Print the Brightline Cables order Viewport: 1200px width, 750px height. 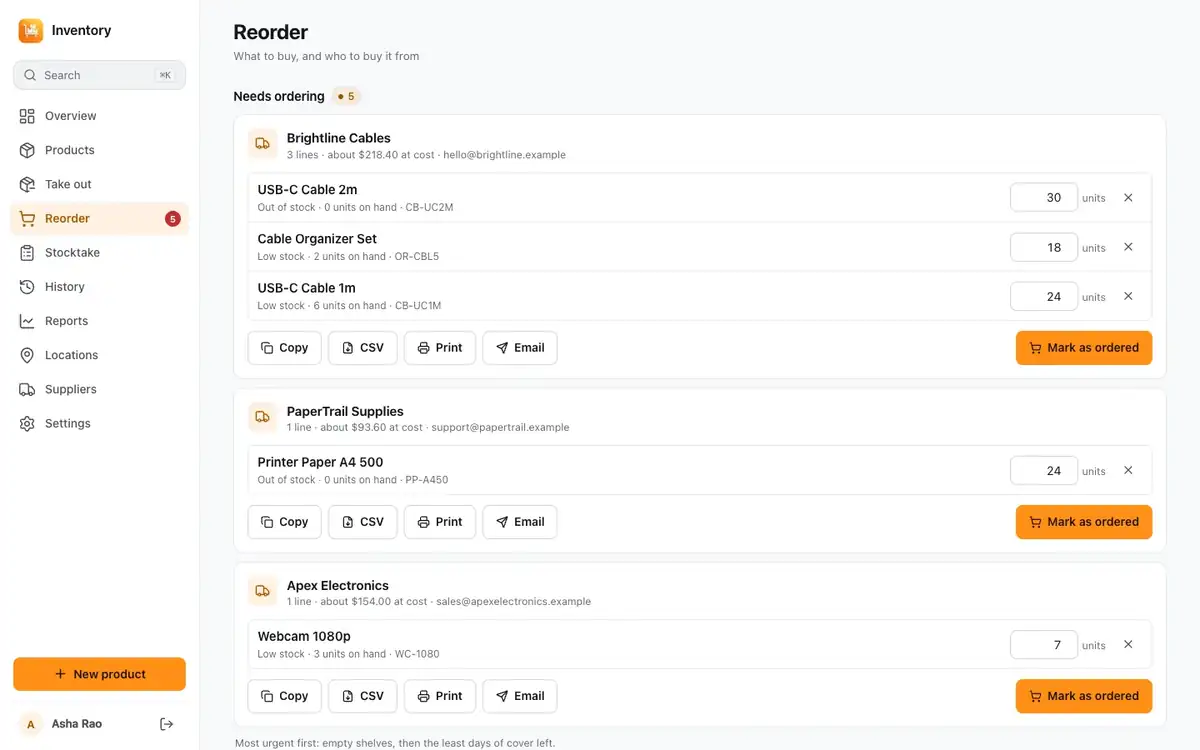(x=440, y=348)
